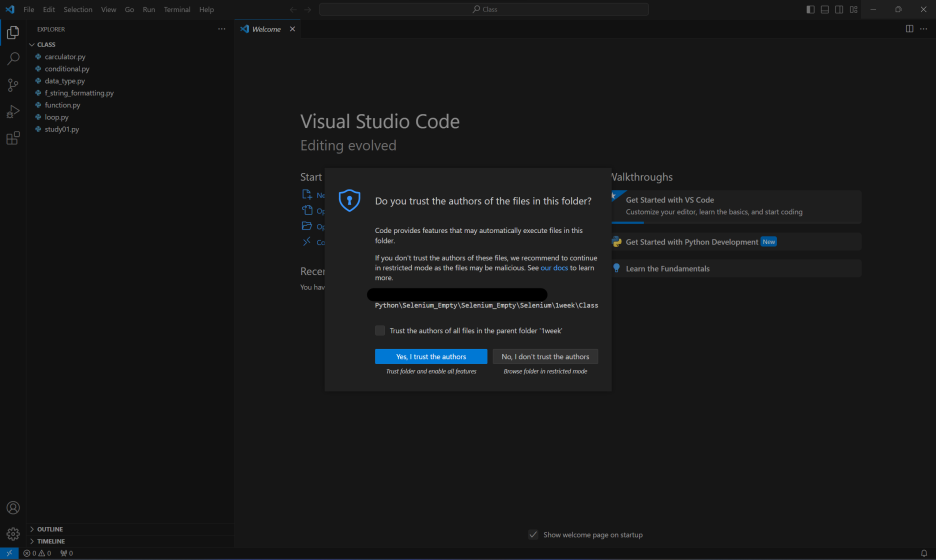Open notifications bell in status bar
The width and height of the screenshot is (936, 560).
(923, 553)
